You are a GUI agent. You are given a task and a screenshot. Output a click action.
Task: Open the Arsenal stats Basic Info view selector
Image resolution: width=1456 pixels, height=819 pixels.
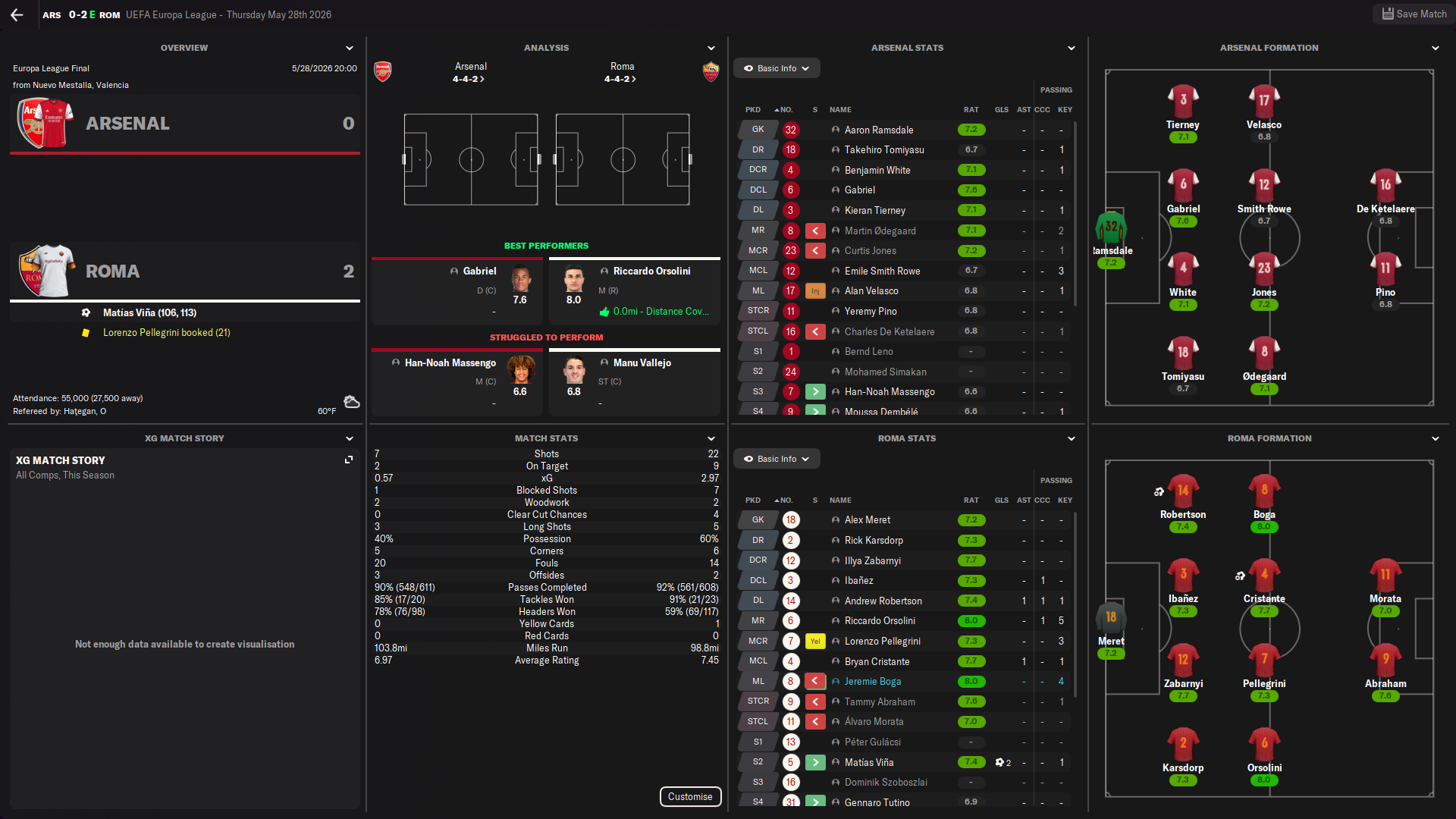(x=777, y=68)
